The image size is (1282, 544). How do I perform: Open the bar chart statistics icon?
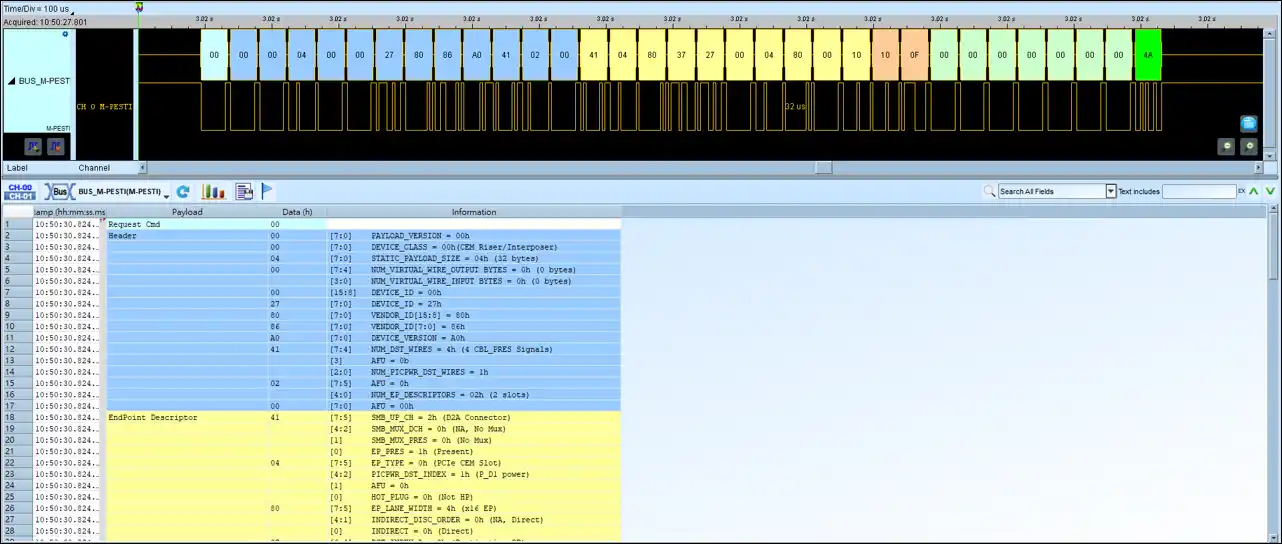[x=214, y=191]
